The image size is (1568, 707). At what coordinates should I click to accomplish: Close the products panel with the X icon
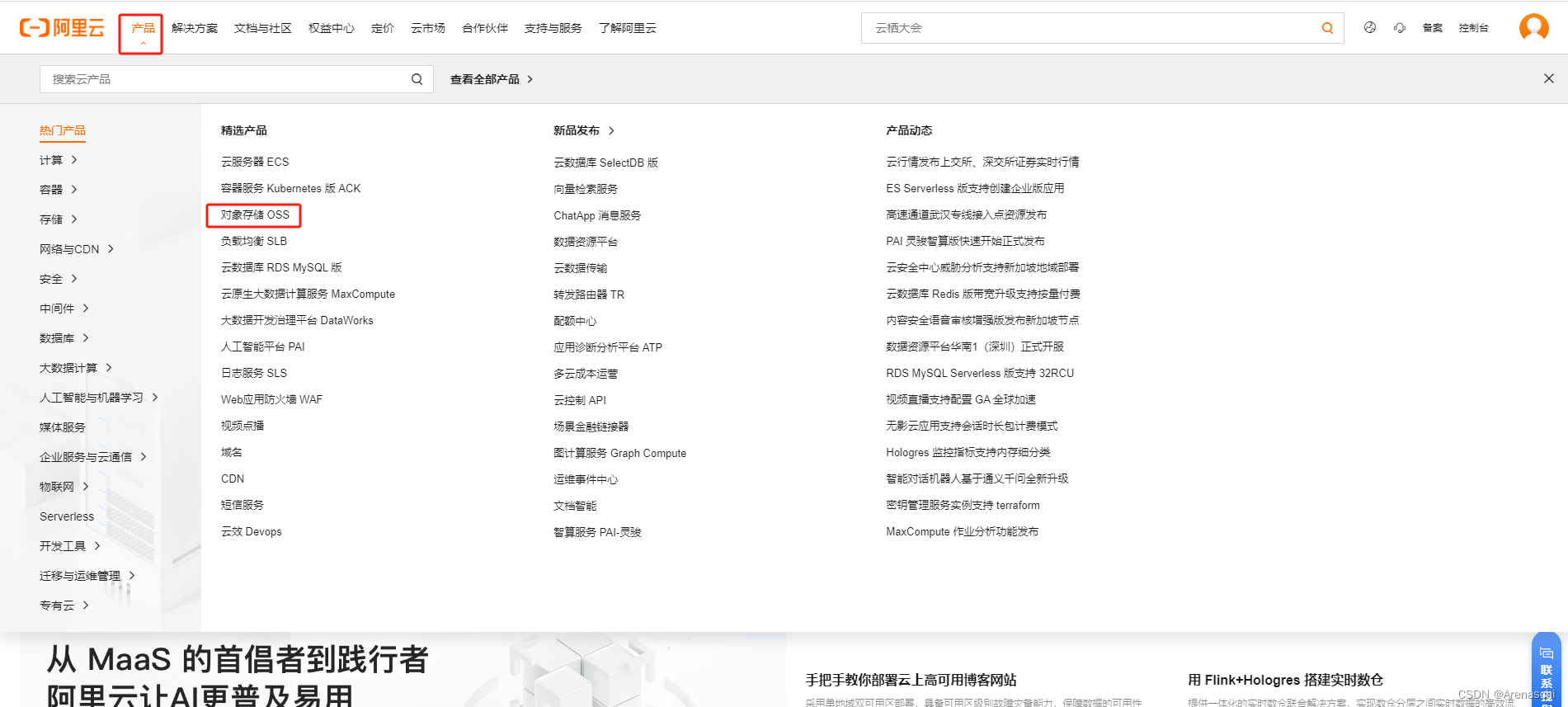[1549, 78]
